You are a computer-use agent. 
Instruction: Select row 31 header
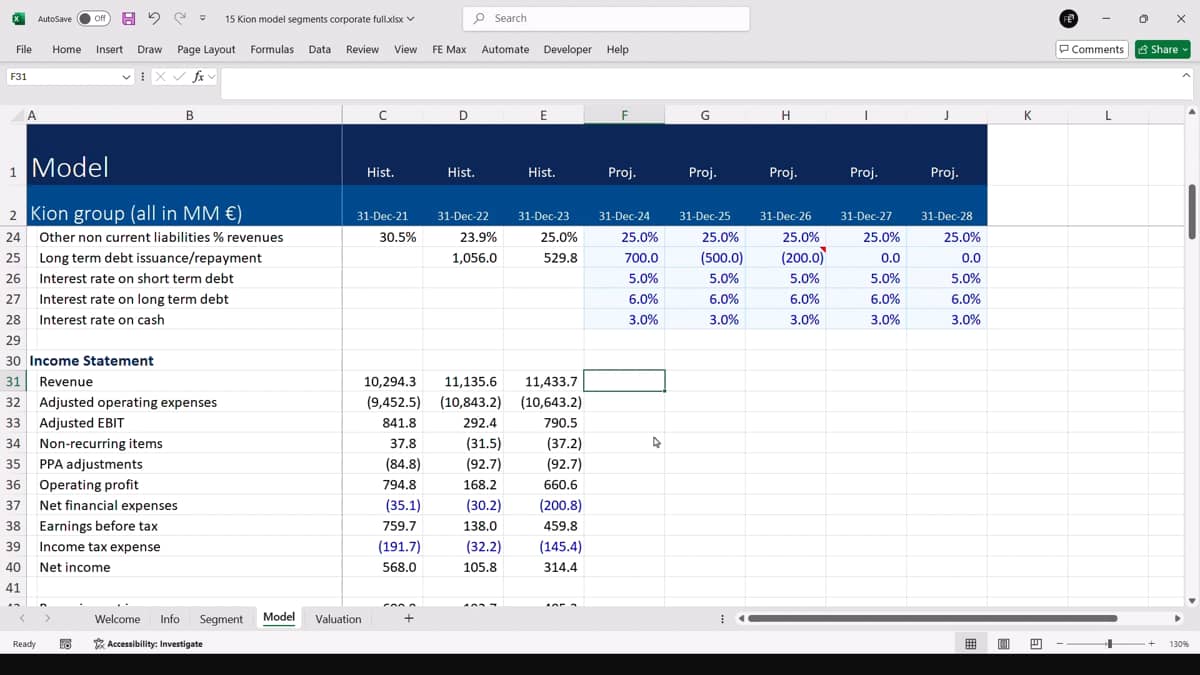coord(13,381)
